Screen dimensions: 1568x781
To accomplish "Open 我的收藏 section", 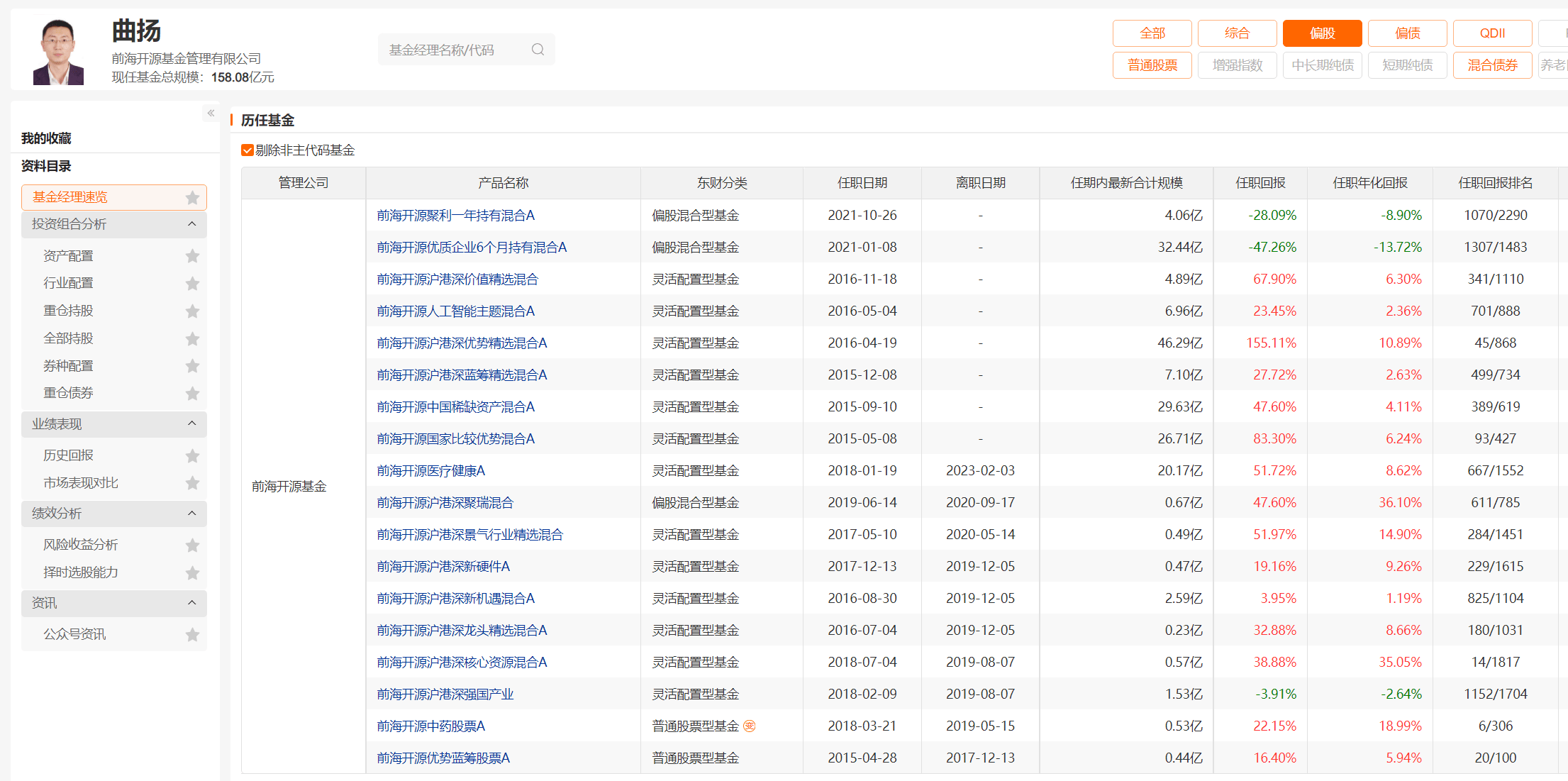I will click(46, 138).
